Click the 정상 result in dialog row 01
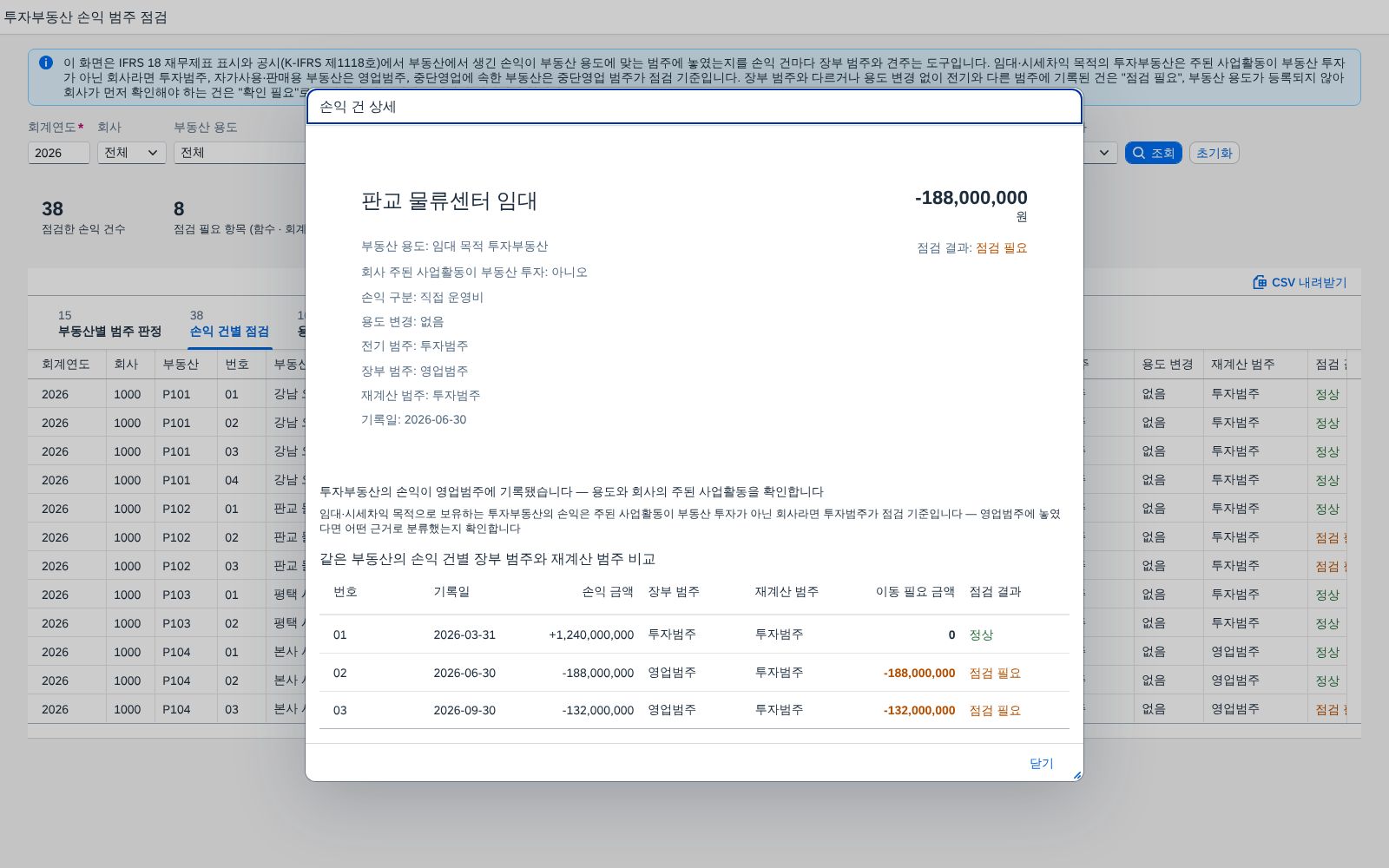The image size is (1389, 868). click(981, 635)
